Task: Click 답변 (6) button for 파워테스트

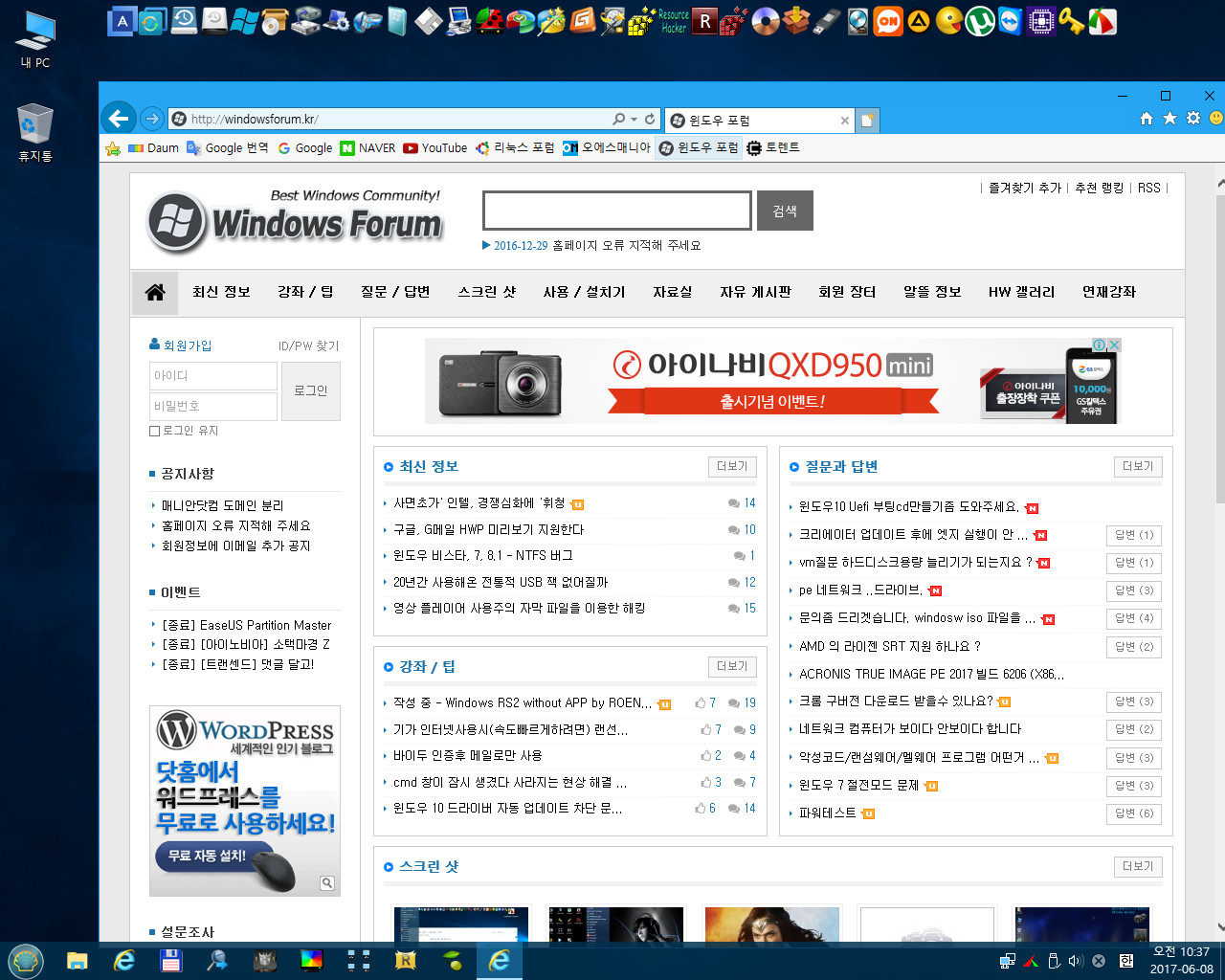Action: [x=1134, y=813]
